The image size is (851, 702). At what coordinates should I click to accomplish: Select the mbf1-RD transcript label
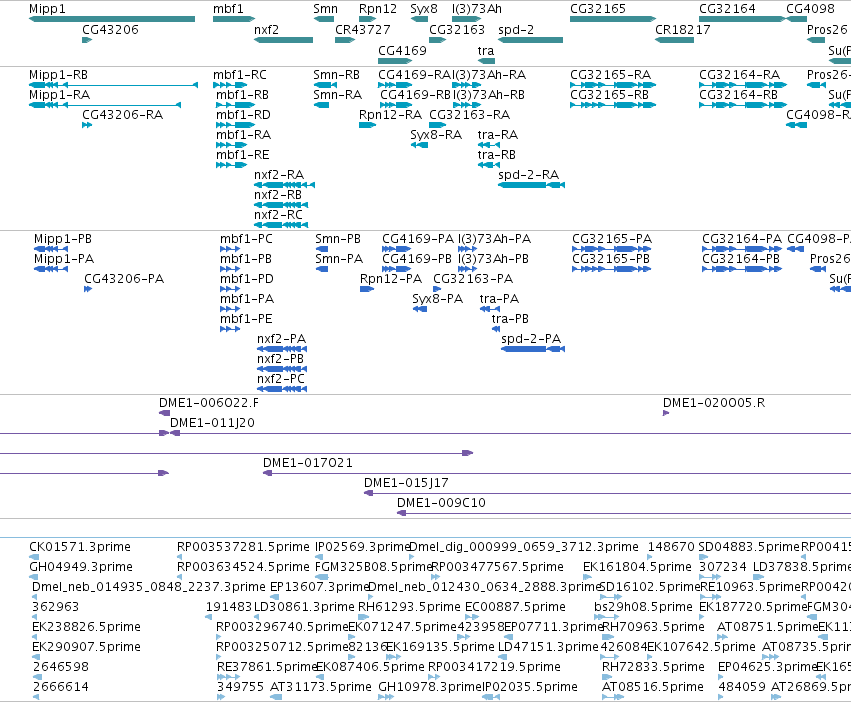tap(243, 115)
